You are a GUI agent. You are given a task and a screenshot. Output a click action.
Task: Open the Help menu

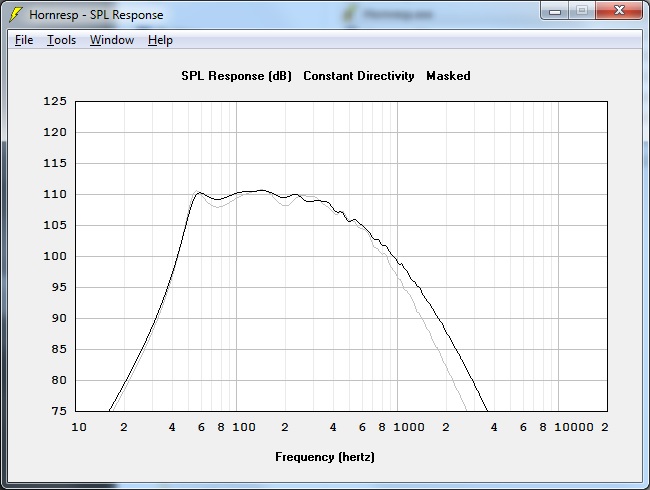[160, 40]
